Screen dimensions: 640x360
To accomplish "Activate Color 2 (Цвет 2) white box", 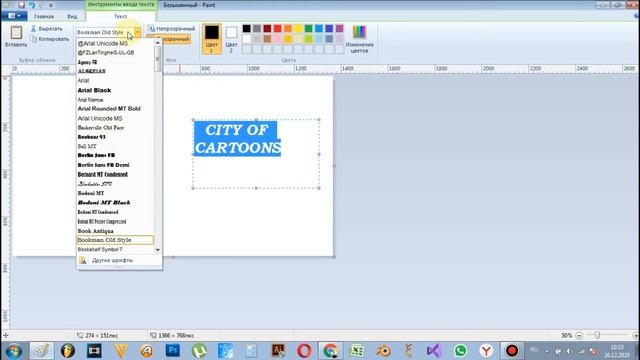I will click(x=231, y=39).
